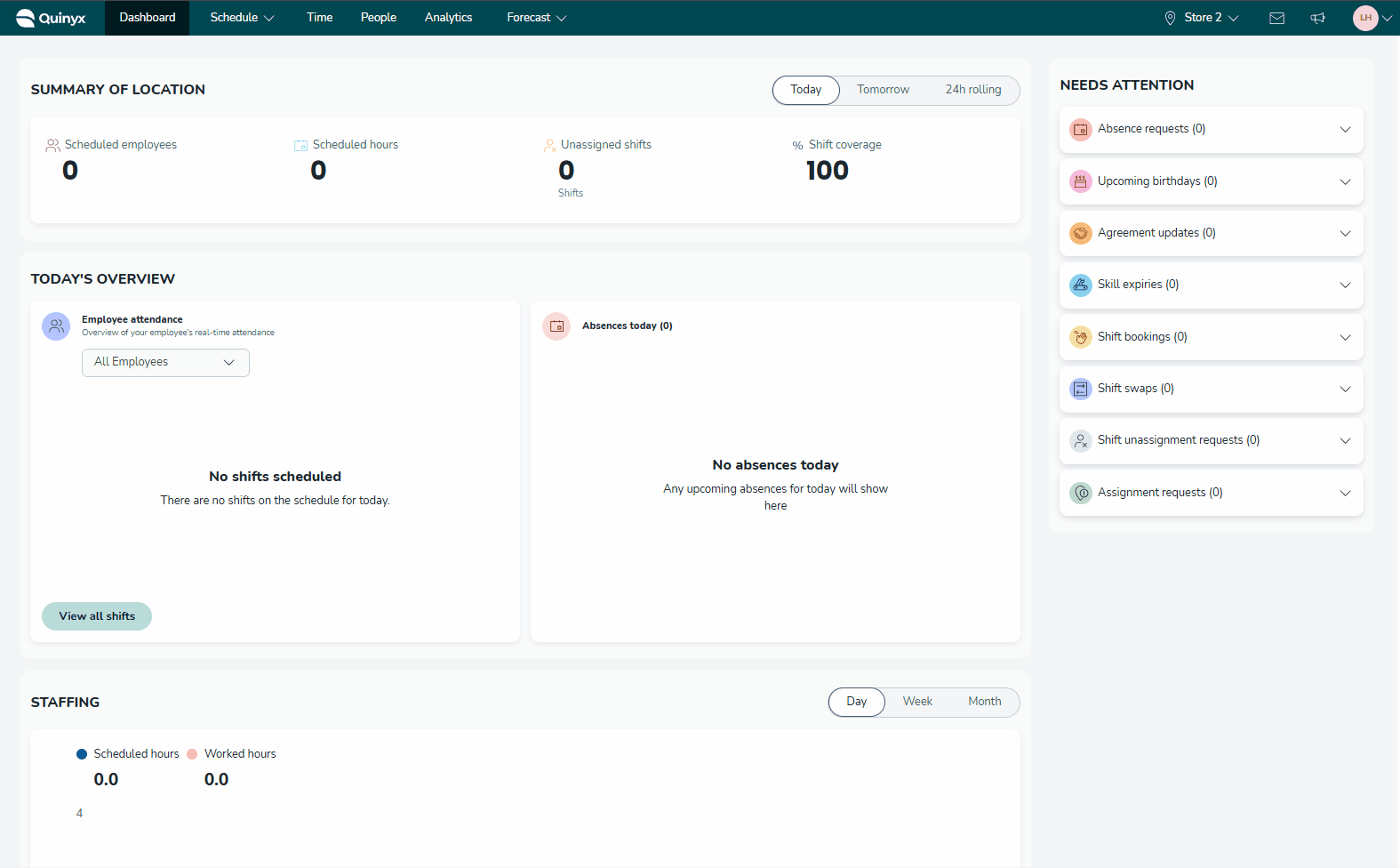The width and height of the screenshot is (1400, 868).
Task: Select the Today summary view
Action: [806, 90]
